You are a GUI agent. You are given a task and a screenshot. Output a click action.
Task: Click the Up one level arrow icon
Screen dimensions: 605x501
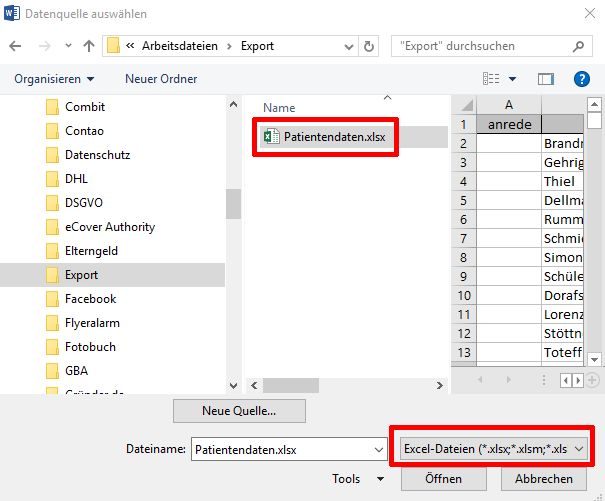(89, 46)
